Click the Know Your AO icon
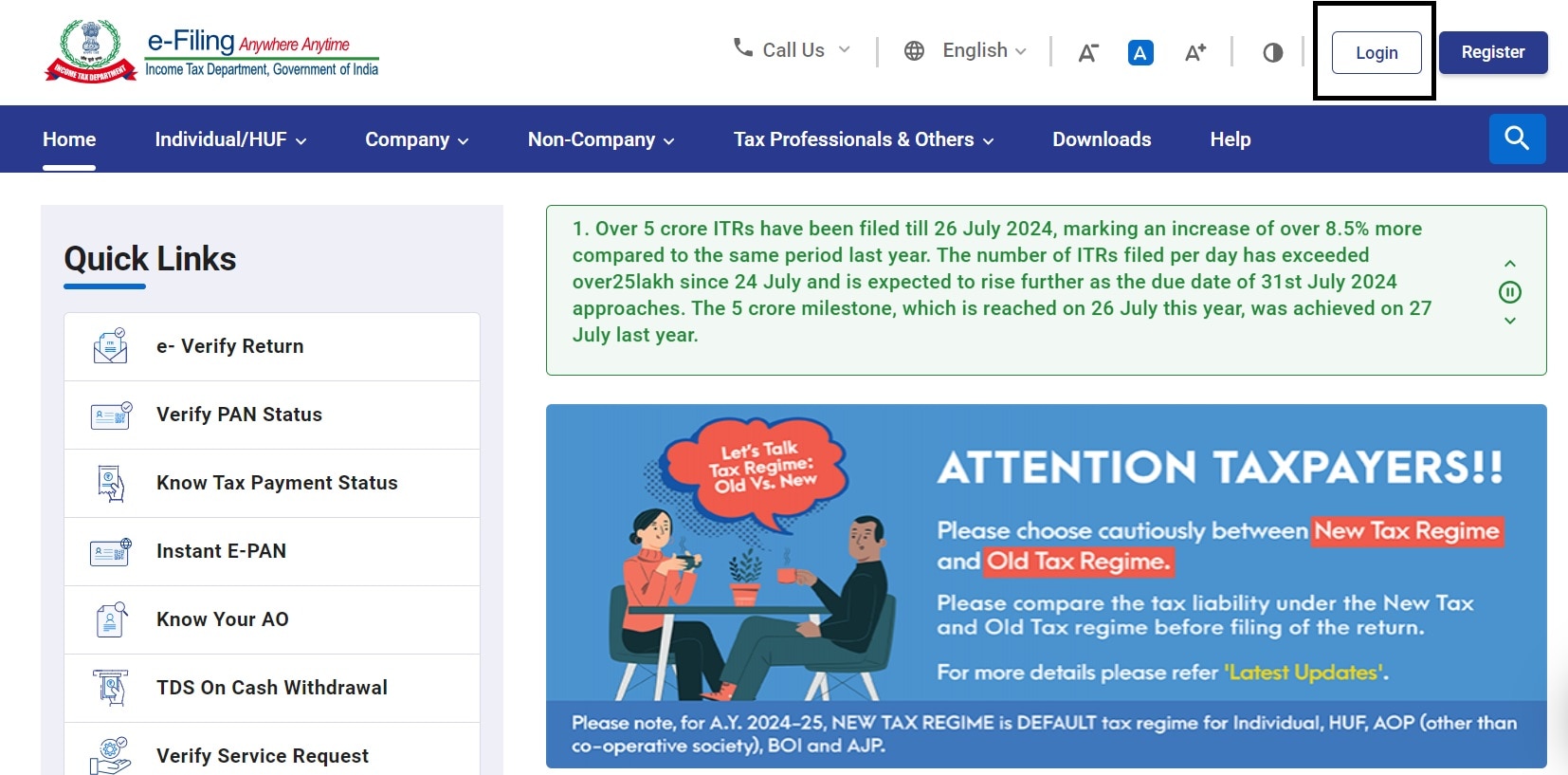This screenshot has width=1568, height=775. 111,619
